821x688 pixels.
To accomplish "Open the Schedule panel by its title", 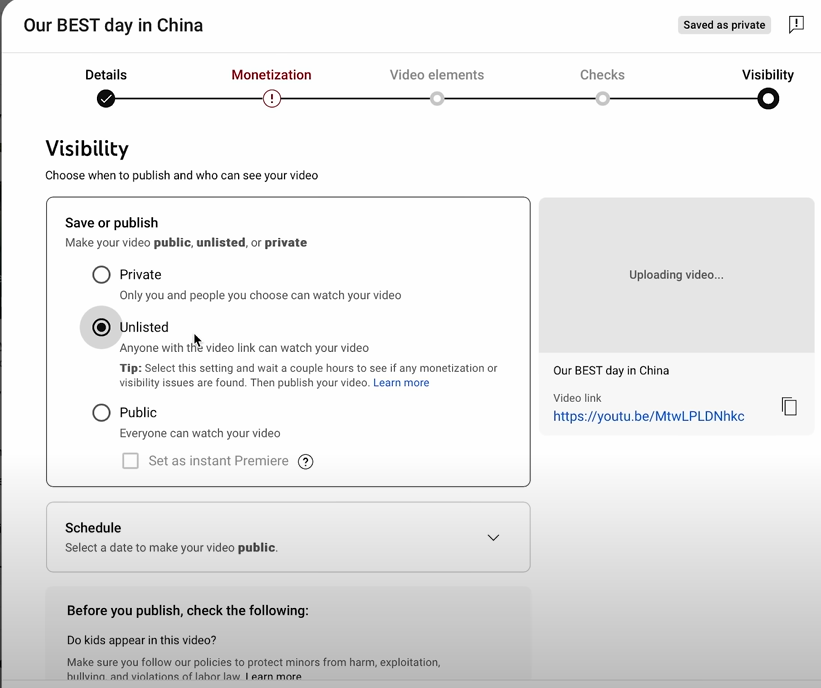I will pos(93,528).
